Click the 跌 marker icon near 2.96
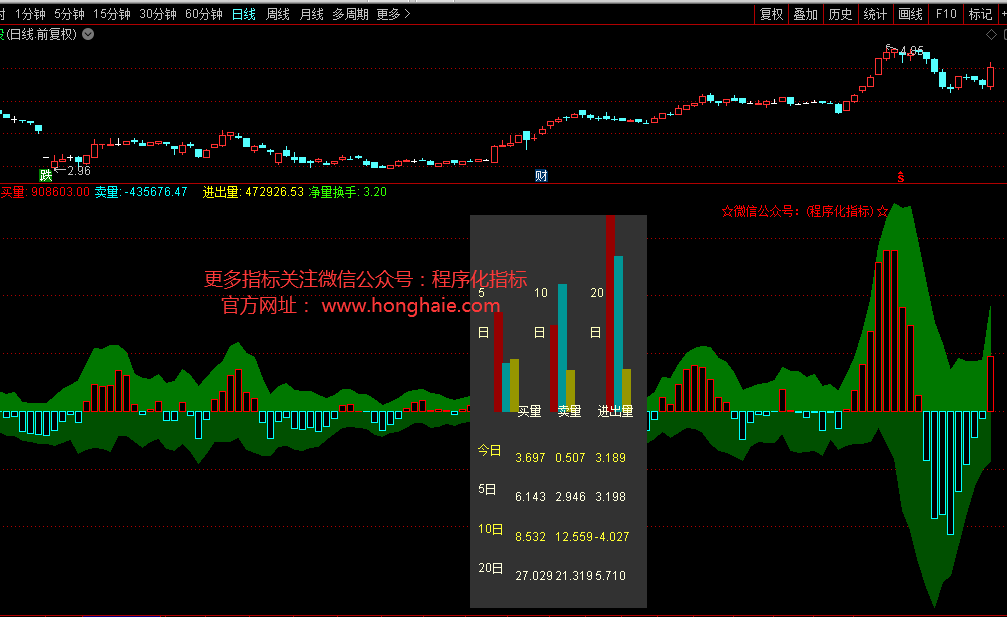This screenshot has height=617, width=1007. 45,176
